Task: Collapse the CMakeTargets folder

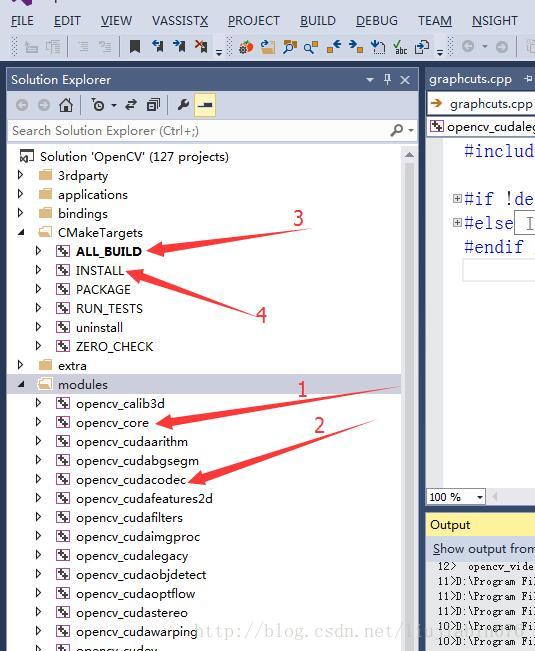Action: pos(21,232)
